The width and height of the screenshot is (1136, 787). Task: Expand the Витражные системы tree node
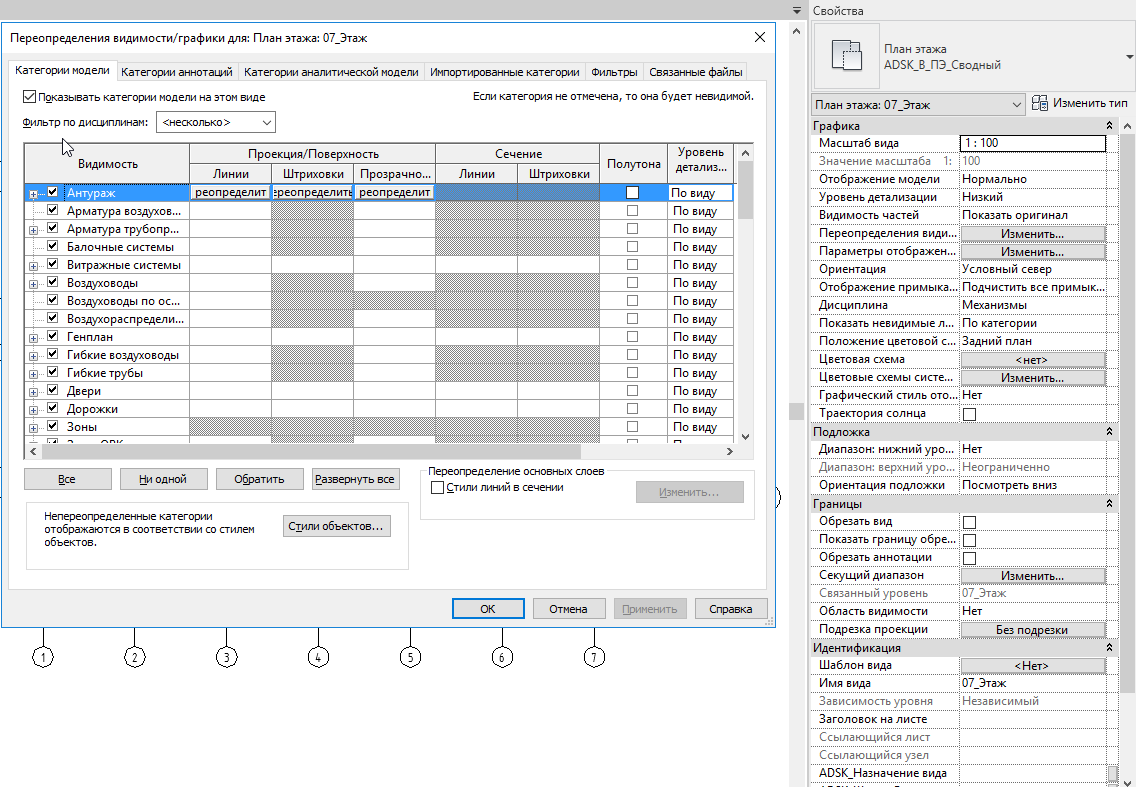click(x=33, y=266)
